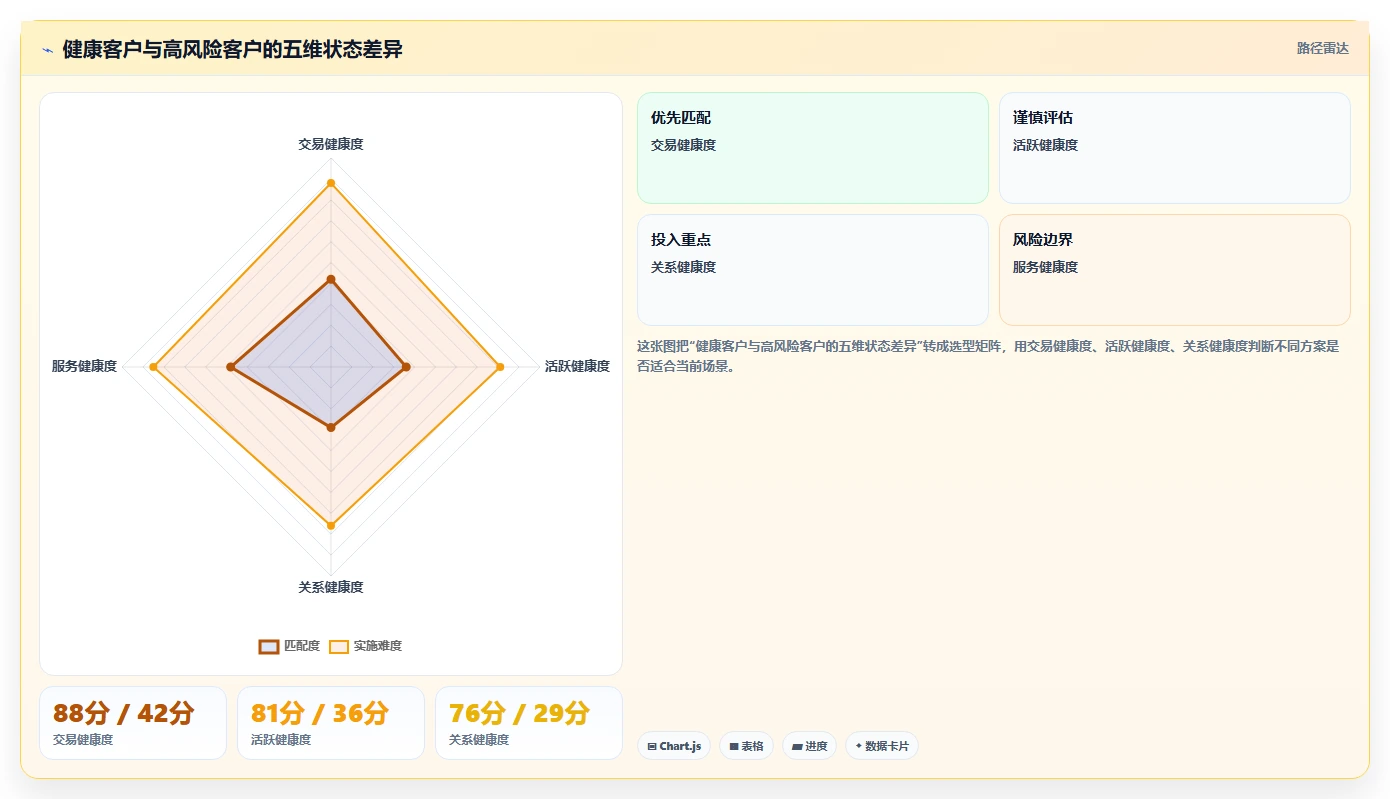Screen dimensions: 1390x799
Task: Select the 投入重点 card
Action: point(813,270)
